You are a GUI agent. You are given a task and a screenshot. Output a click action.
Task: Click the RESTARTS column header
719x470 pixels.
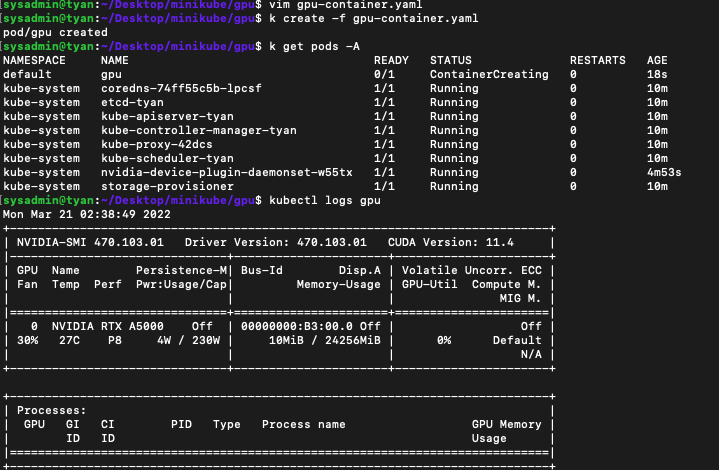point(597,61)
